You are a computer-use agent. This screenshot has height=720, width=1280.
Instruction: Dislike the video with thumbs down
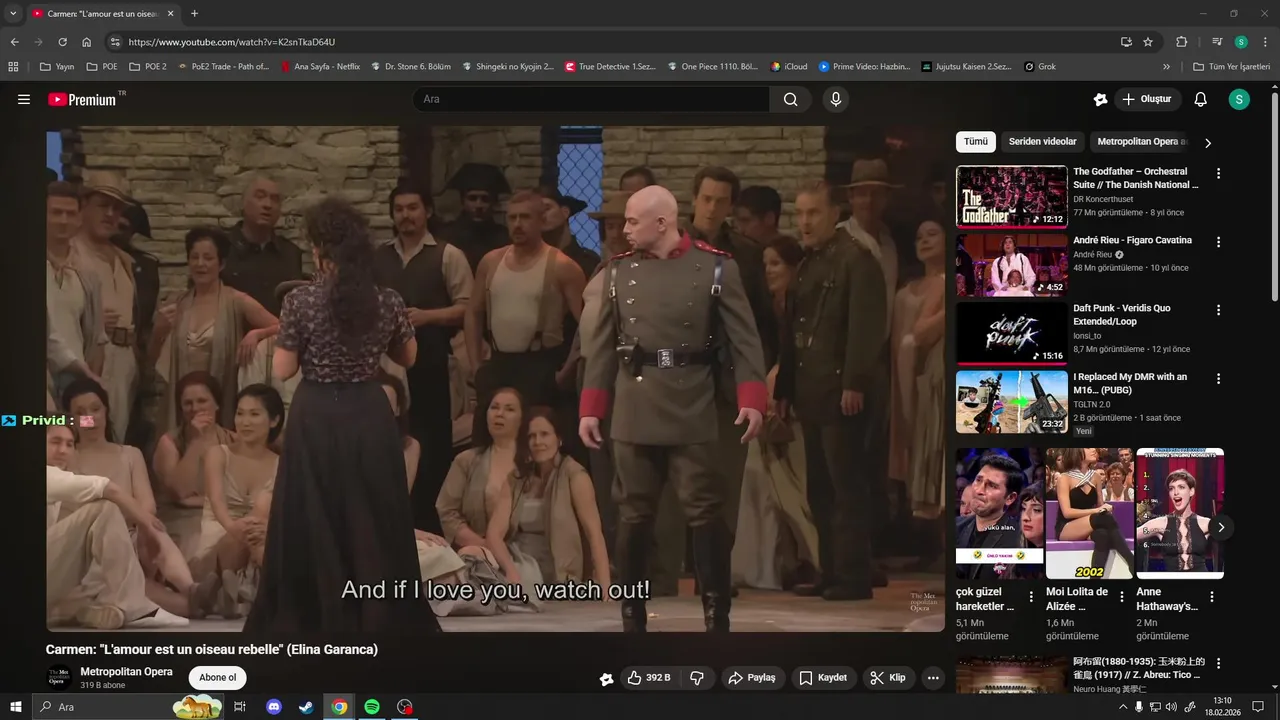[697, 678]
